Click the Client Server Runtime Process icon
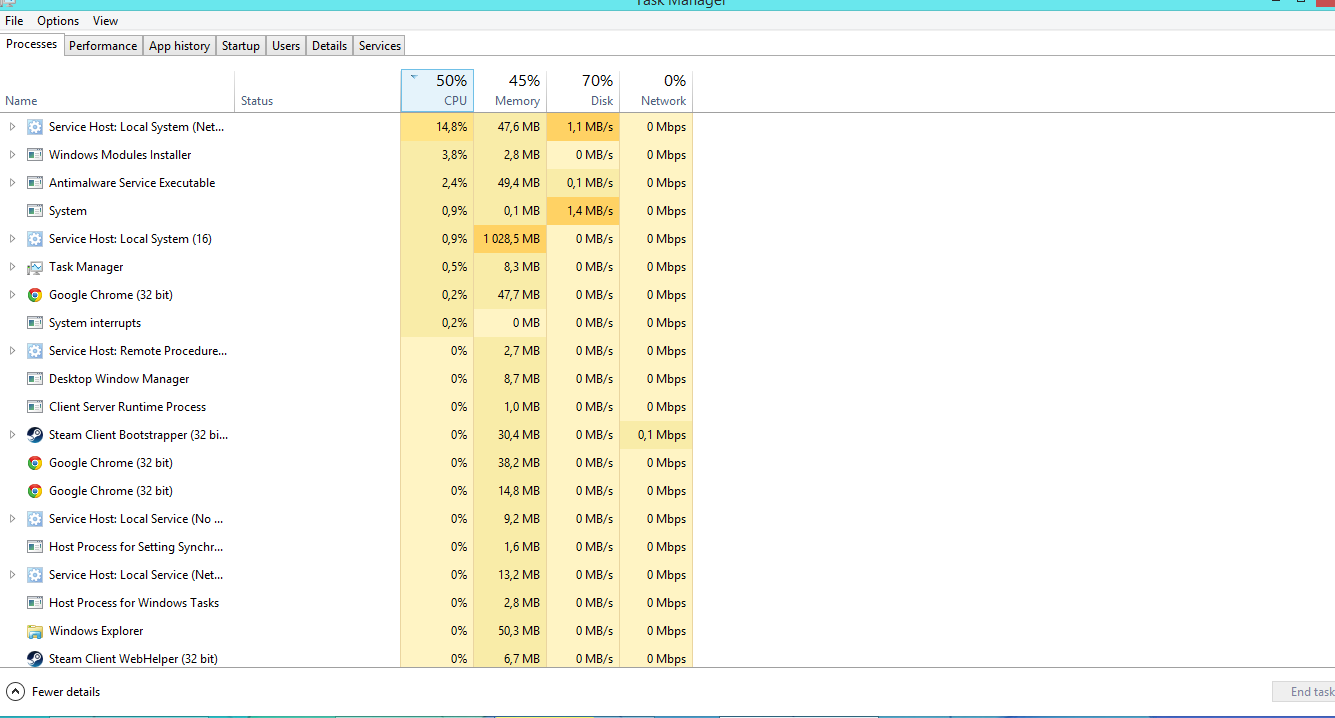The image size is (1335, 718). 35,407
